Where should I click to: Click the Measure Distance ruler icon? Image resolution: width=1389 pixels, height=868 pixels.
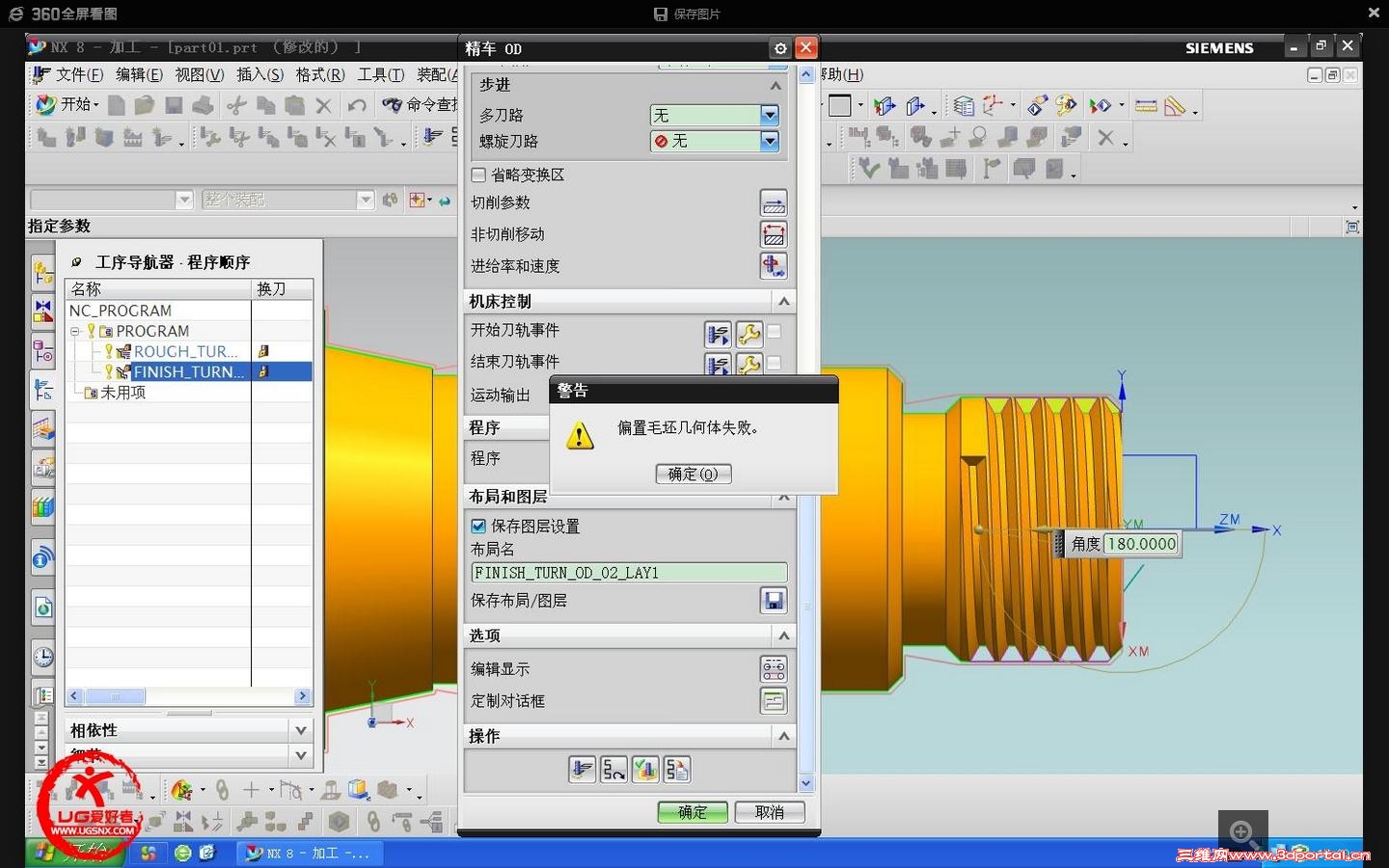tap(1146, 106)
